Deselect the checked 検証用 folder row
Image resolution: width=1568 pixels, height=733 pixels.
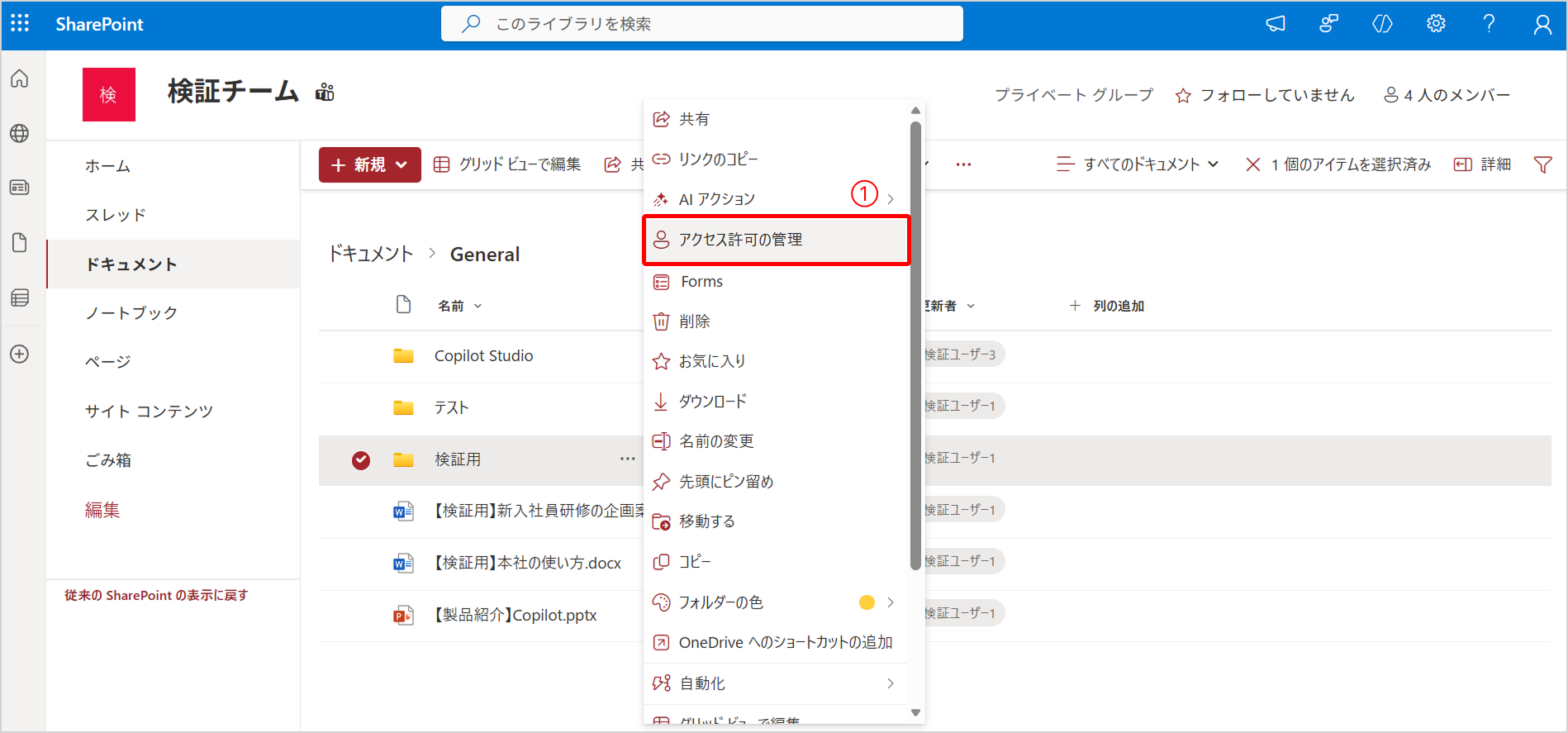(x=361, y=460)
